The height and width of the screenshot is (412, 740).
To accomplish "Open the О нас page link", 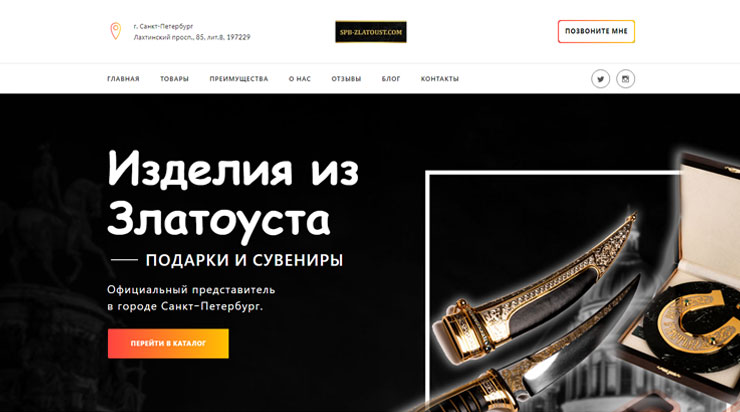I will pos(300,79).
